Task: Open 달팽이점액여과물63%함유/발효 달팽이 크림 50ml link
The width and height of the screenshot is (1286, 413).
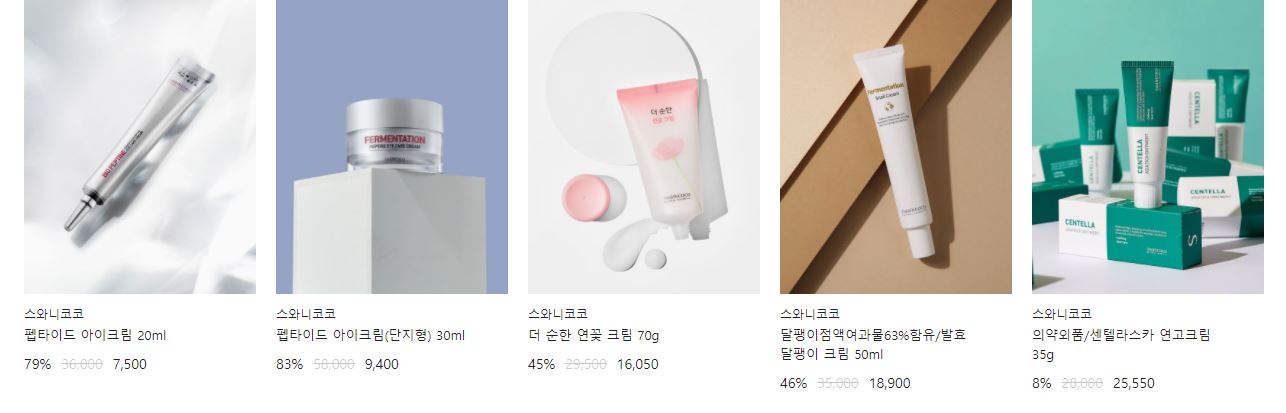Action: pyautogui.click(x=873, y=345)
